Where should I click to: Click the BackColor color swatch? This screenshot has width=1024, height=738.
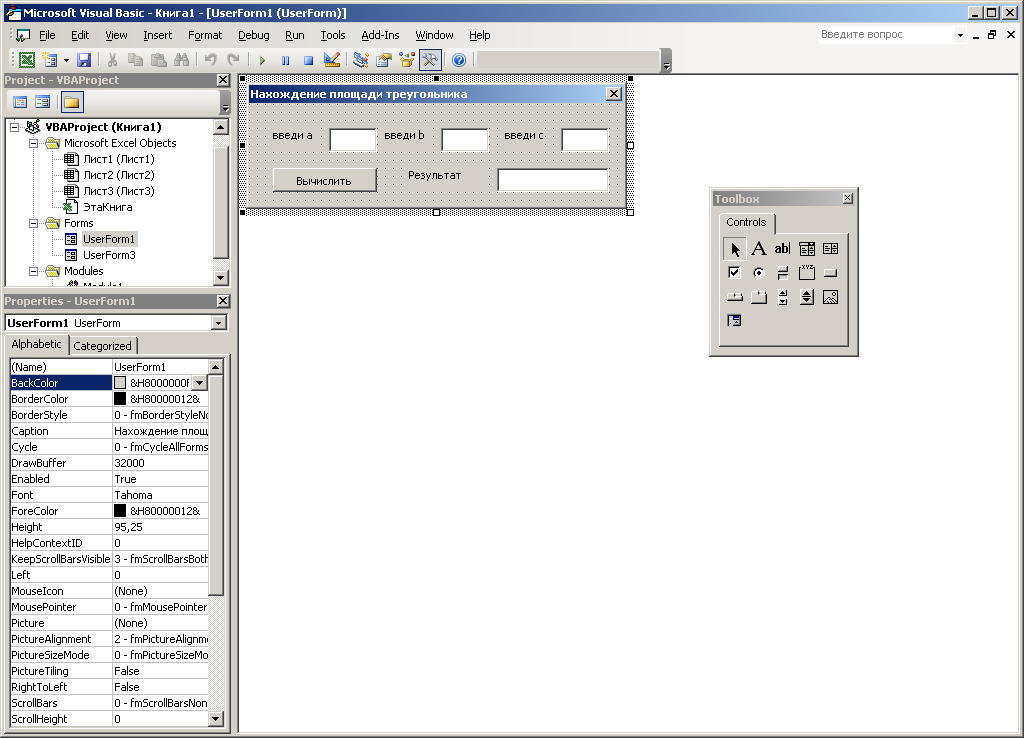click(x=120, y=383)
